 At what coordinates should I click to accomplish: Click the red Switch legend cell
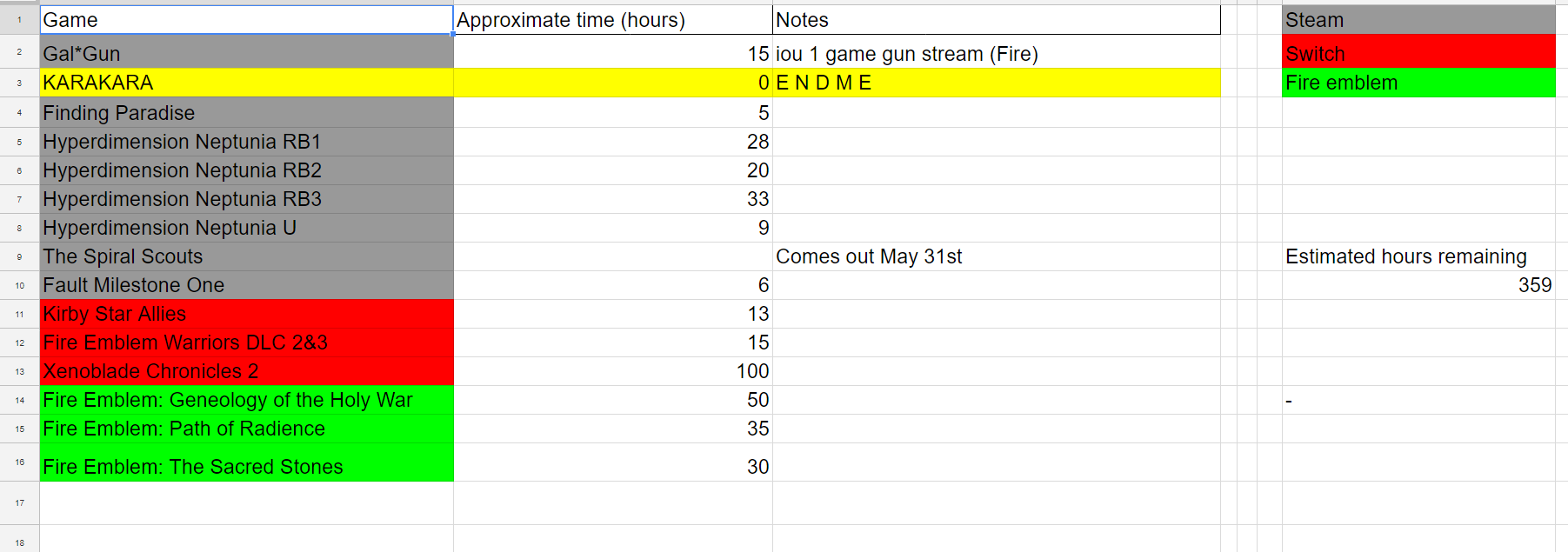1418,52
